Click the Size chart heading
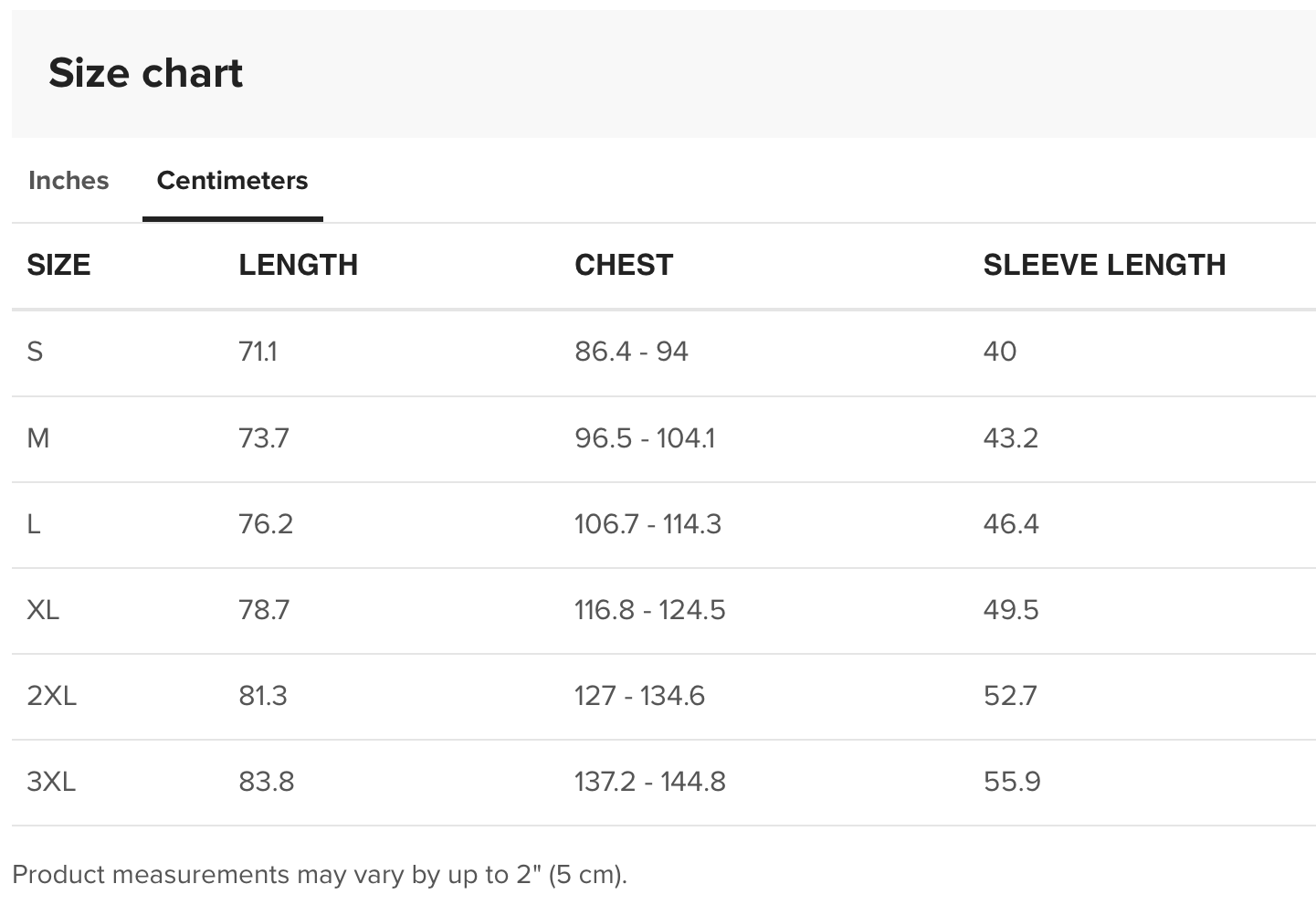This screenshot has height=905, width=1316. 146,73
